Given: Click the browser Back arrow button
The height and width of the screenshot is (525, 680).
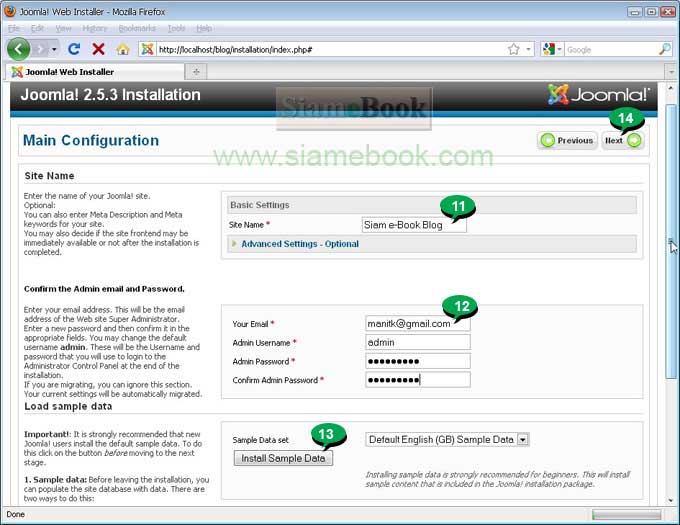Looking at the screenshot, I should click(x=18, y=49).
